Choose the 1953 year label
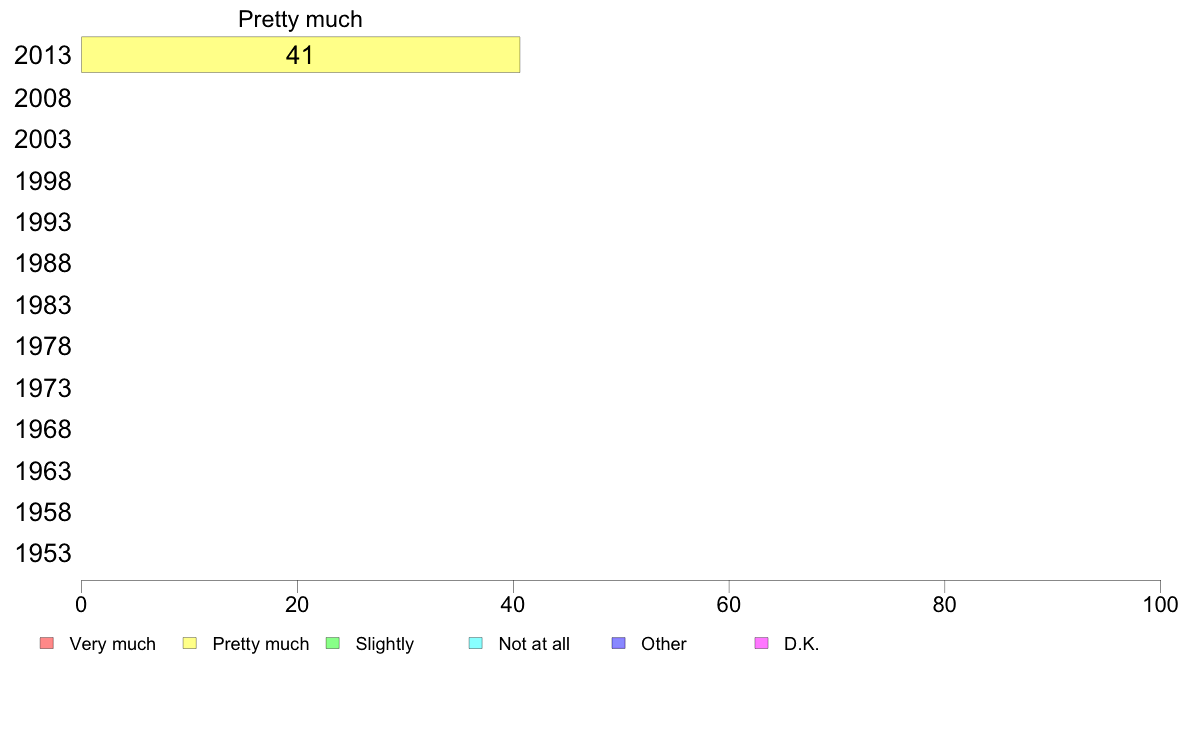The height and width of the screenshot is (736, 1188). (42, 553)
